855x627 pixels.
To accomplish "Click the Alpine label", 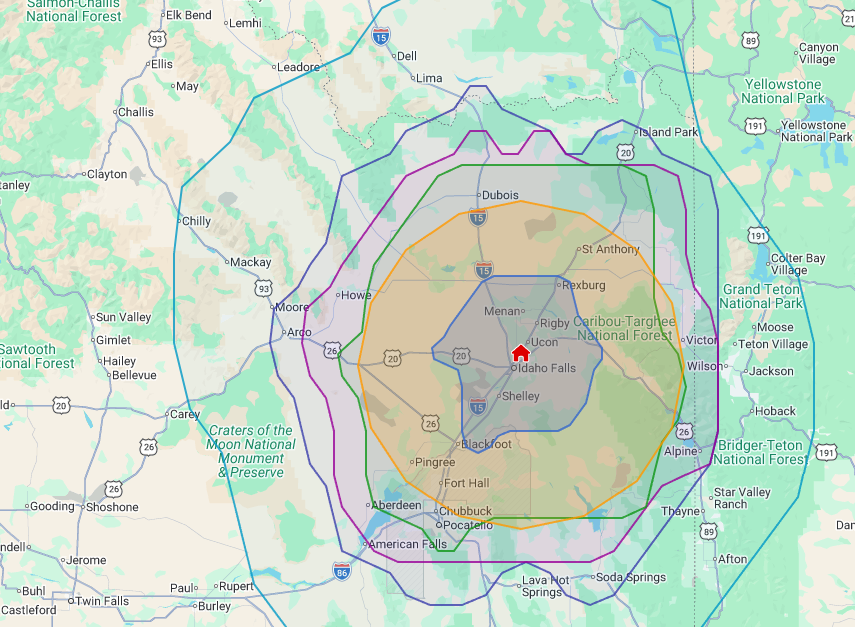I will tap(680, 451).
